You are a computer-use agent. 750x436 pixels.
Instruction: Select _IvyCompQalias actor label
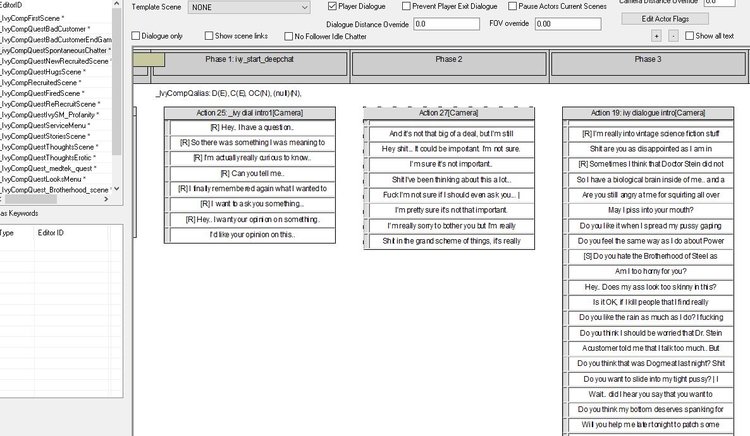click(229, 93)
